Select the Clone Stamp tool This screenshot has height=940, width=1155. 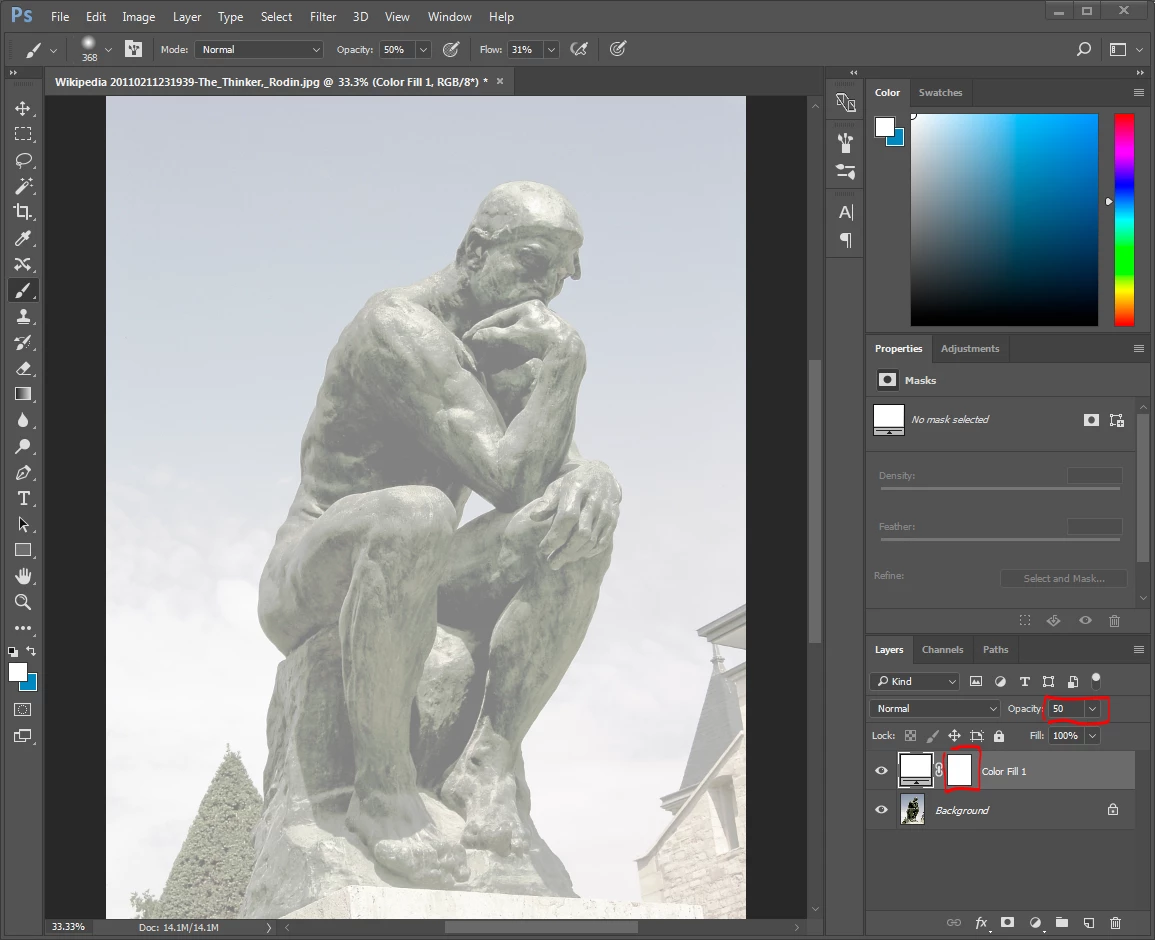[23, 316]
